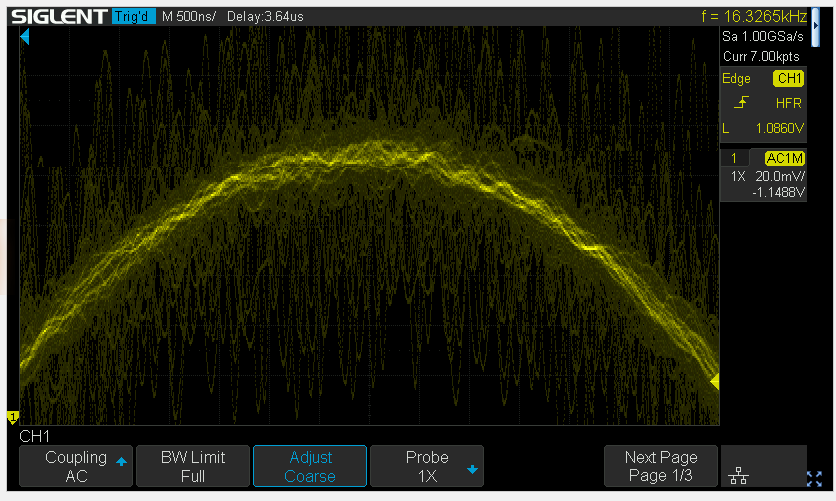Click the trigger level marker arrow
836x501 pixels.
(715, 382)
